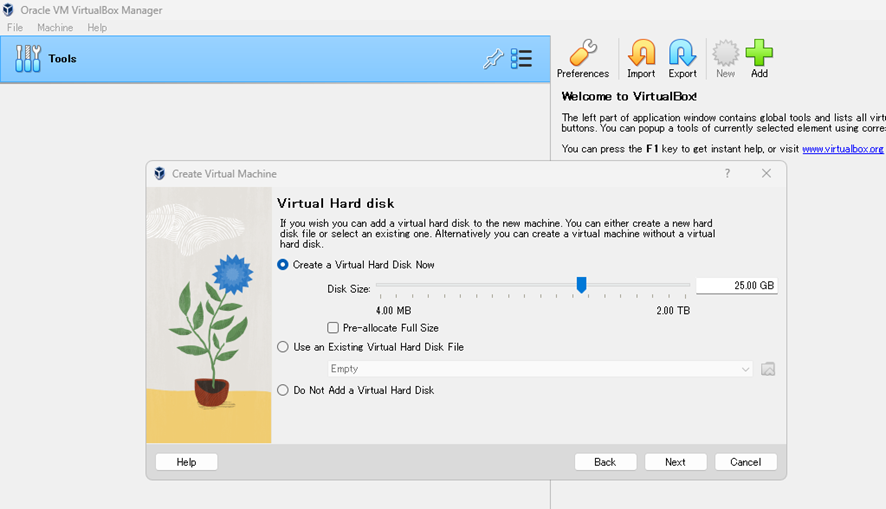The width and height of the screenshot is (886, 509).
Task: Go Back to previous wizard step
Action: pyautogui.click(x=605, y=462)
